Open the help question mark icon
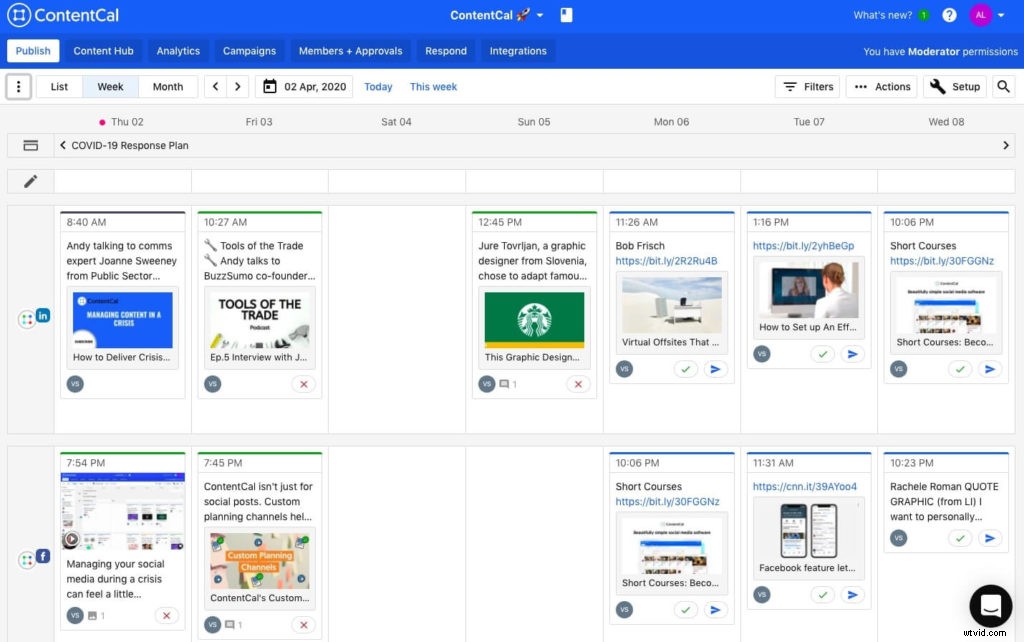 click(x=948, y=15)
